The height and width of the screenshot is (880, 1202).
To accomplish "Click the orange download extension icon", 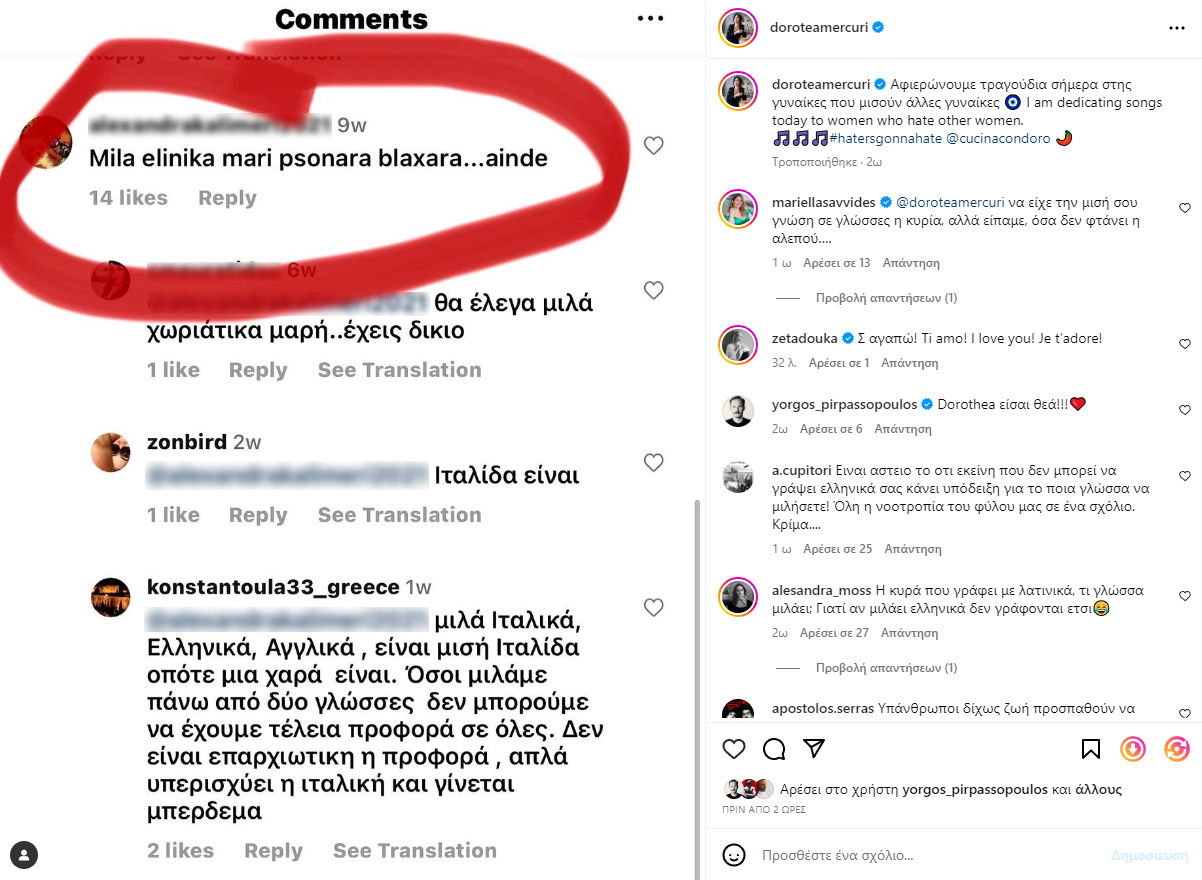I will 1133,749.
